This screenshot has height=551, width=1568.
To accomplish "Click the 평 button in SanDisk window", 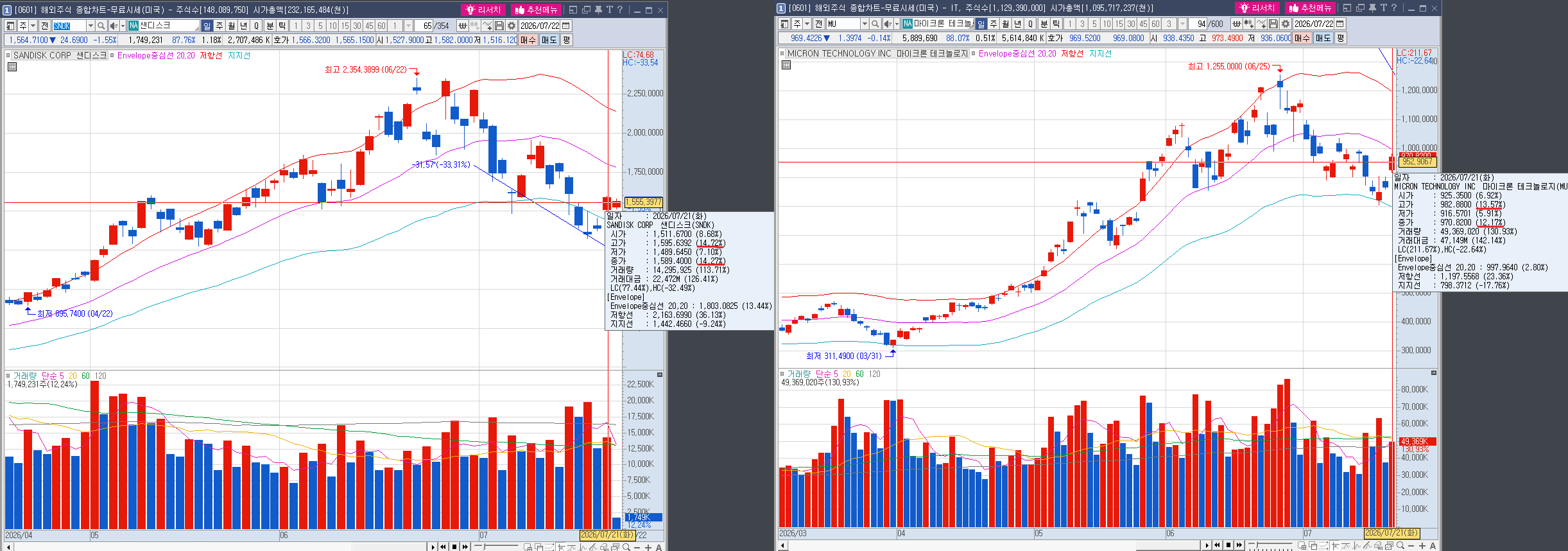I will click(x=566, y=40).
